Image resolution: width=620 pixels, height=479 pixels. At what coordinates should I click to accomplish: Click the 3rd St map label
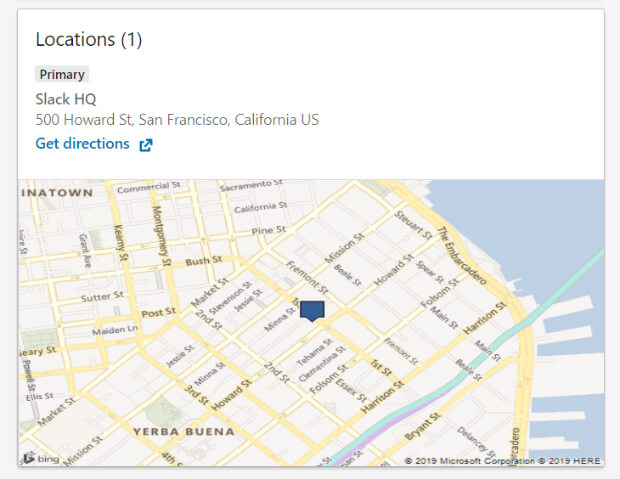197,394
